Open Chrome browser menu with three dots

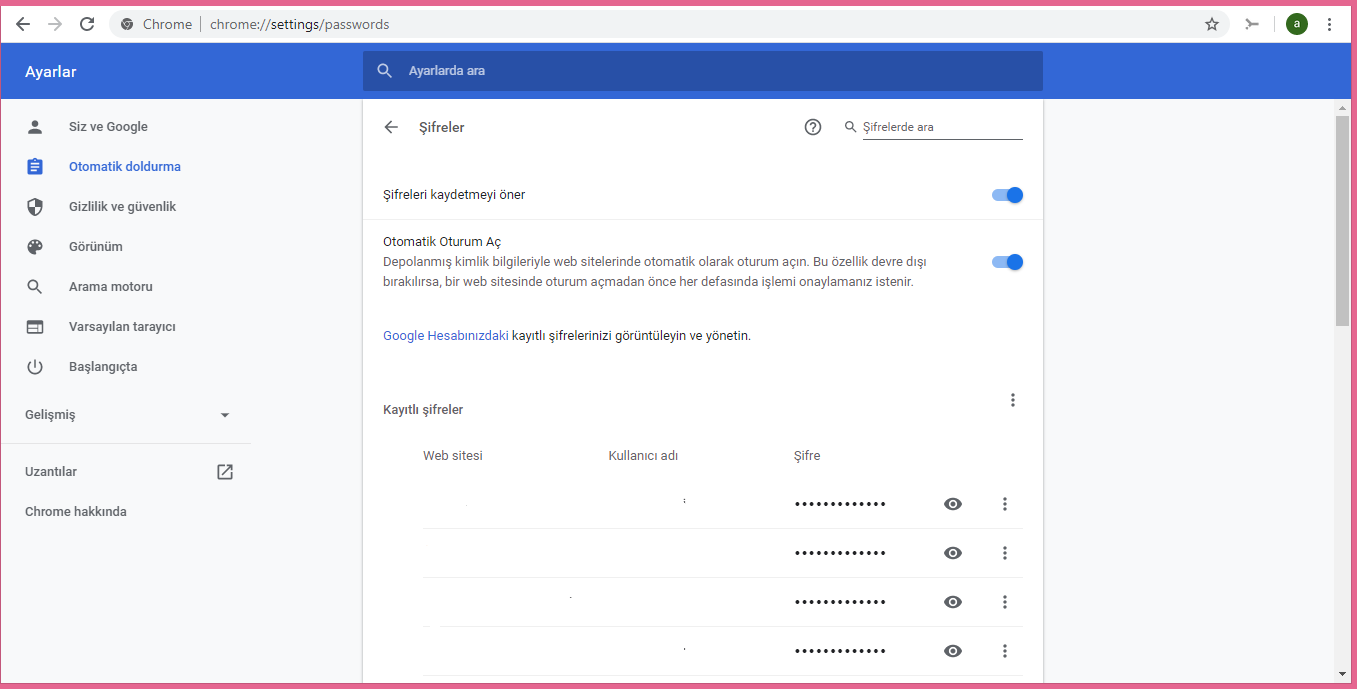(x=1329, y=23)
